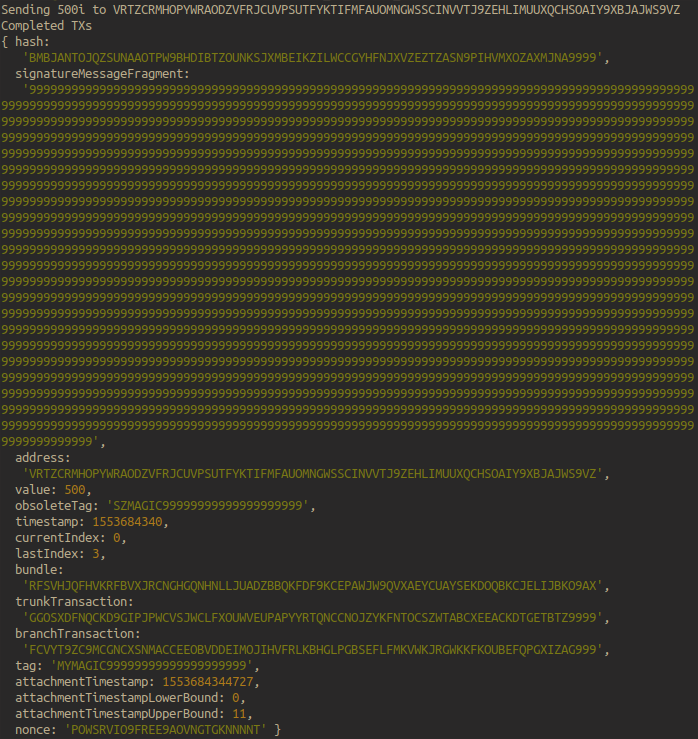
Task: Click the 'obsoleteTag:' label
Action: click(57, 506)
